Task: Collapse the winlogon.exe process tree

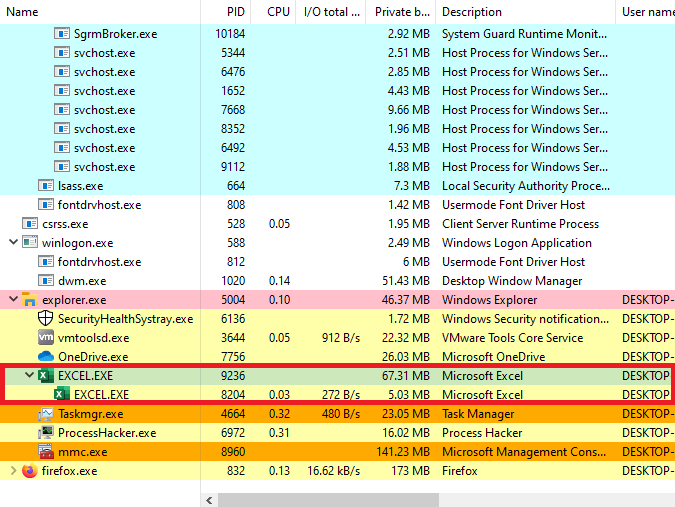Action: (x=13, y=242)
